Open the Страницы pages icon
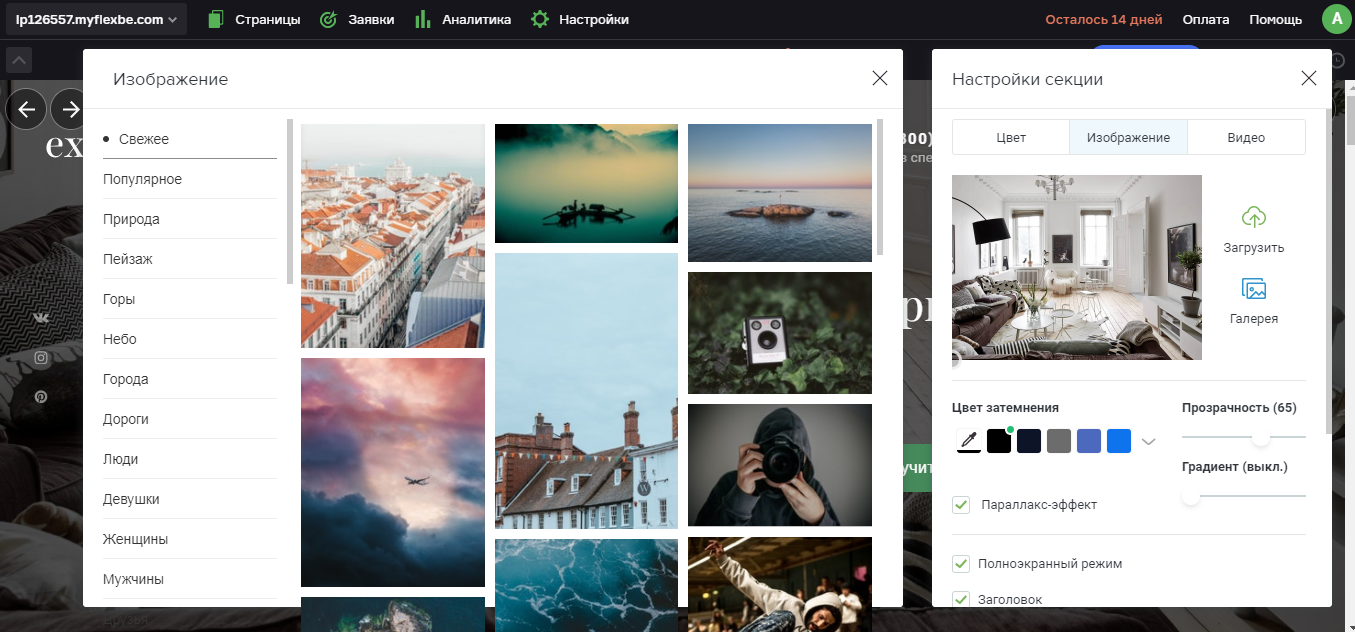Viewport: 1355px width, 632px height. point(216,19)
